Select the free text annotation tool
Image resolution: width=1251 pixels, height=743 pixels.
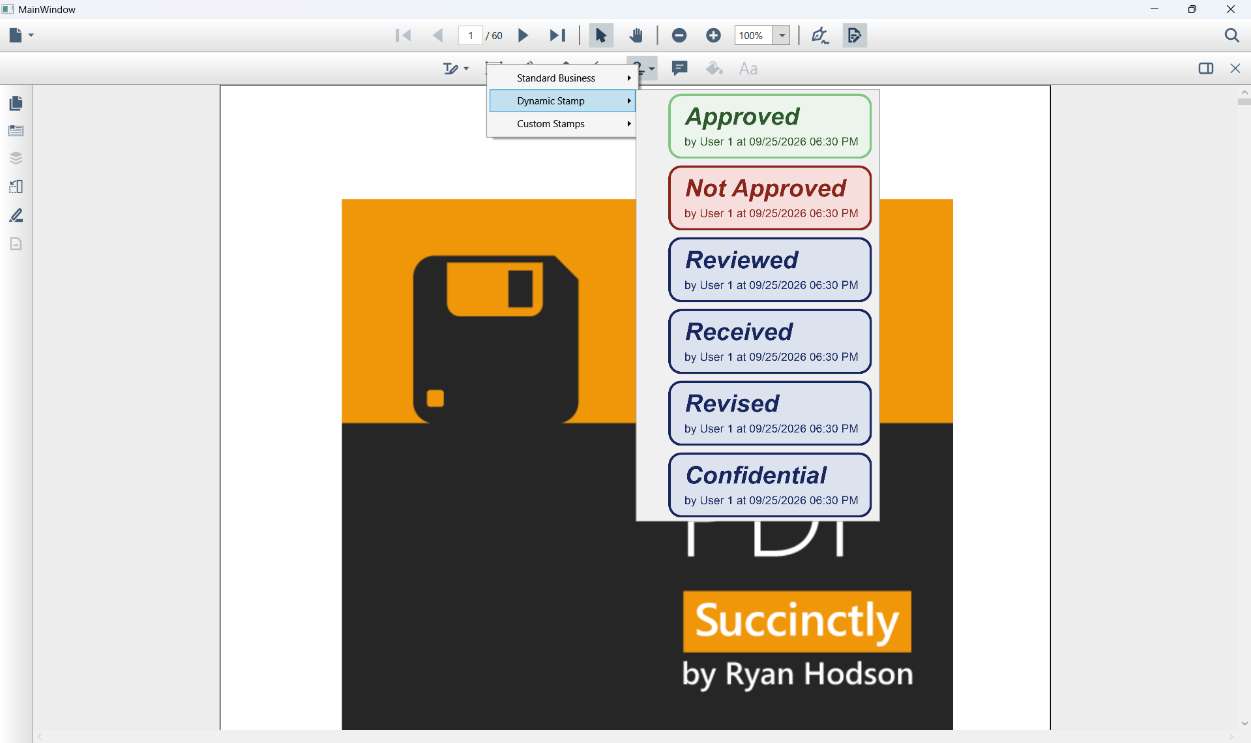[451, 68]
